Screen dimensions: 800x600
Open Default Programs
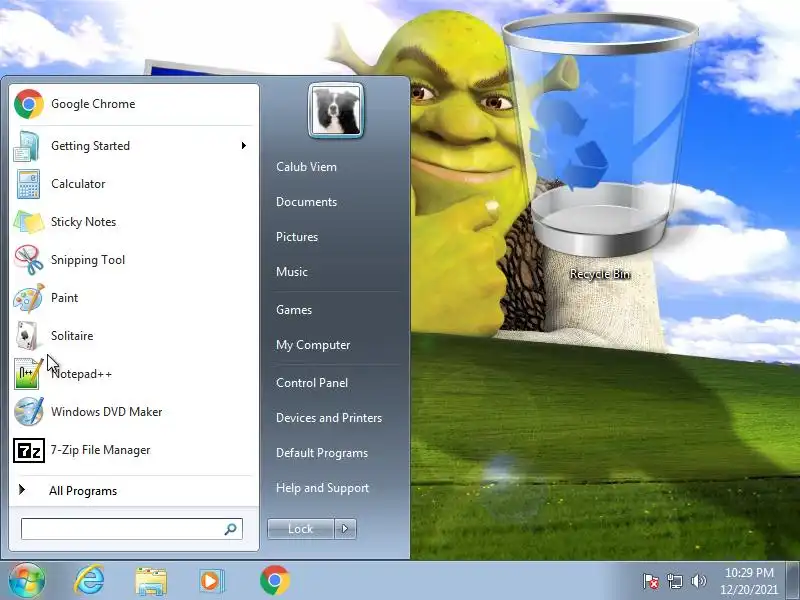(x=321, y=453)
